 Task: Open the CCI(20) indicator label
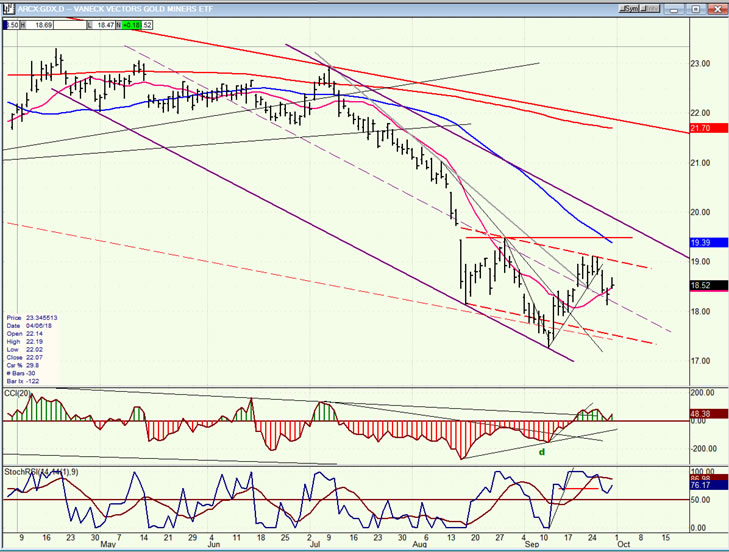(17, 393)
